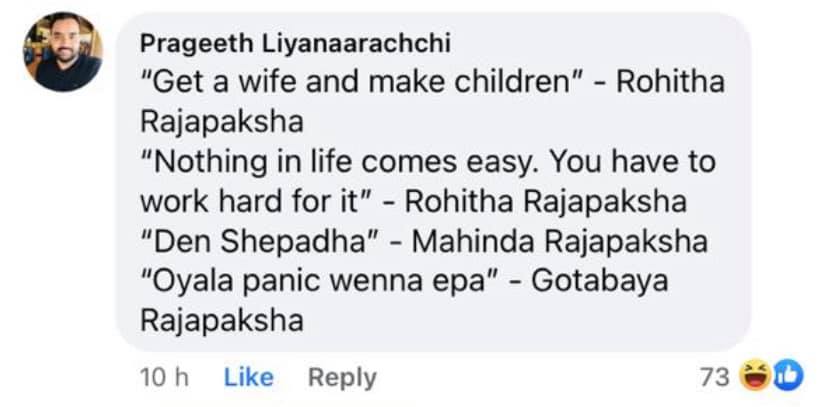
Task: View the 73 reactions count
Action: 714,377
